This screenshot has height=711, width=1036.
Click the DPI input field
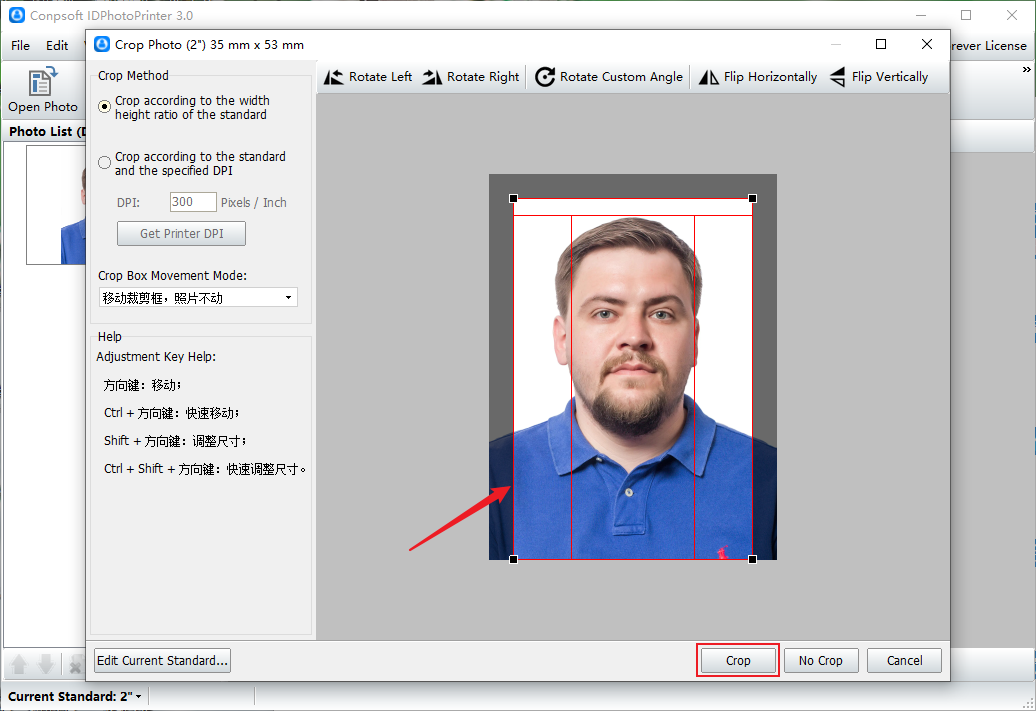click(193, 202)
